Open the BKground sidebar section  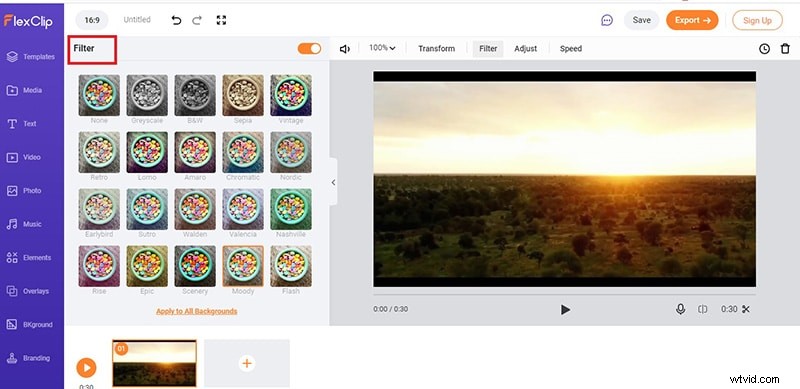click(x=31, y=325)
